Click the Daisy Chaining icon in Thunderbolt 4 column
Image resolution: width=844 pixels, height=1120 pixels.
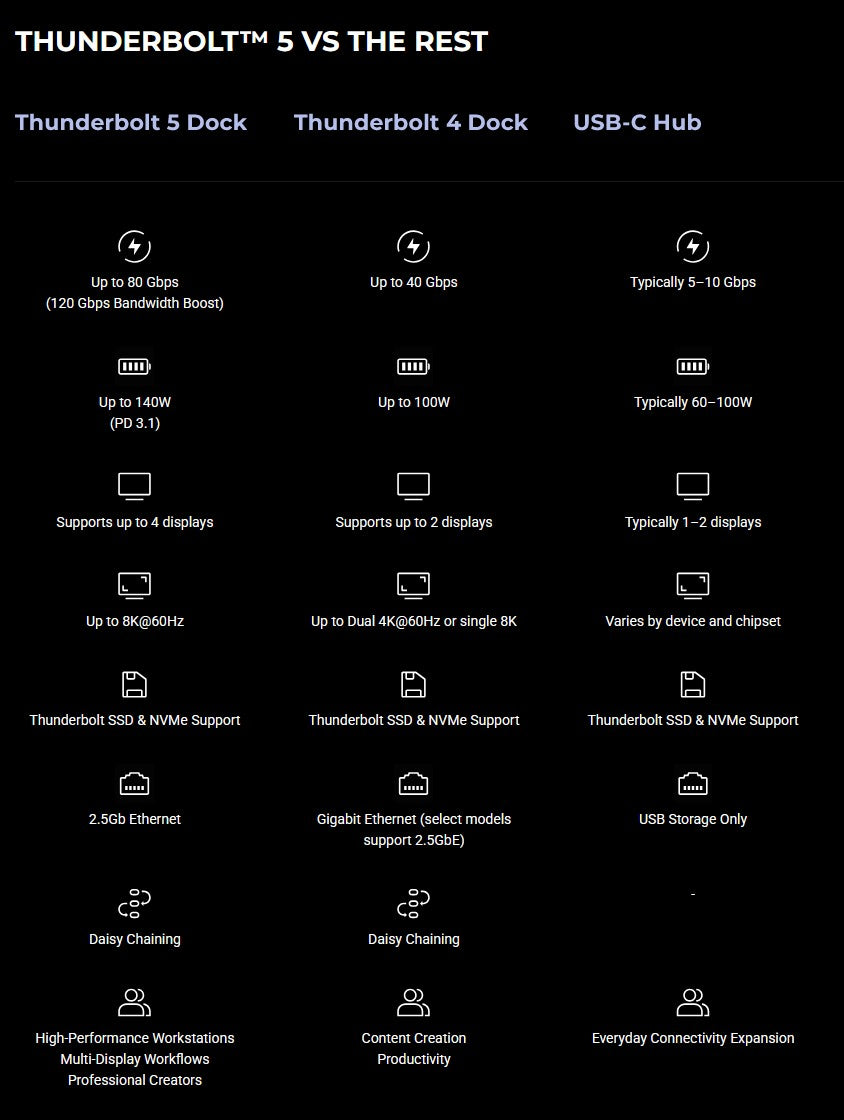pos(413,903)
